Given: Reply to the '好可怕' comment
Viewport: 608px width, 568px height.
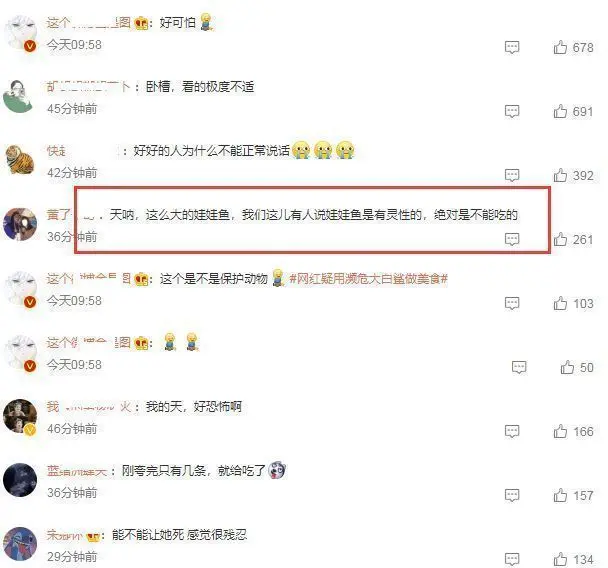Looking at the screenshot, I should click(x=512, y=48).
